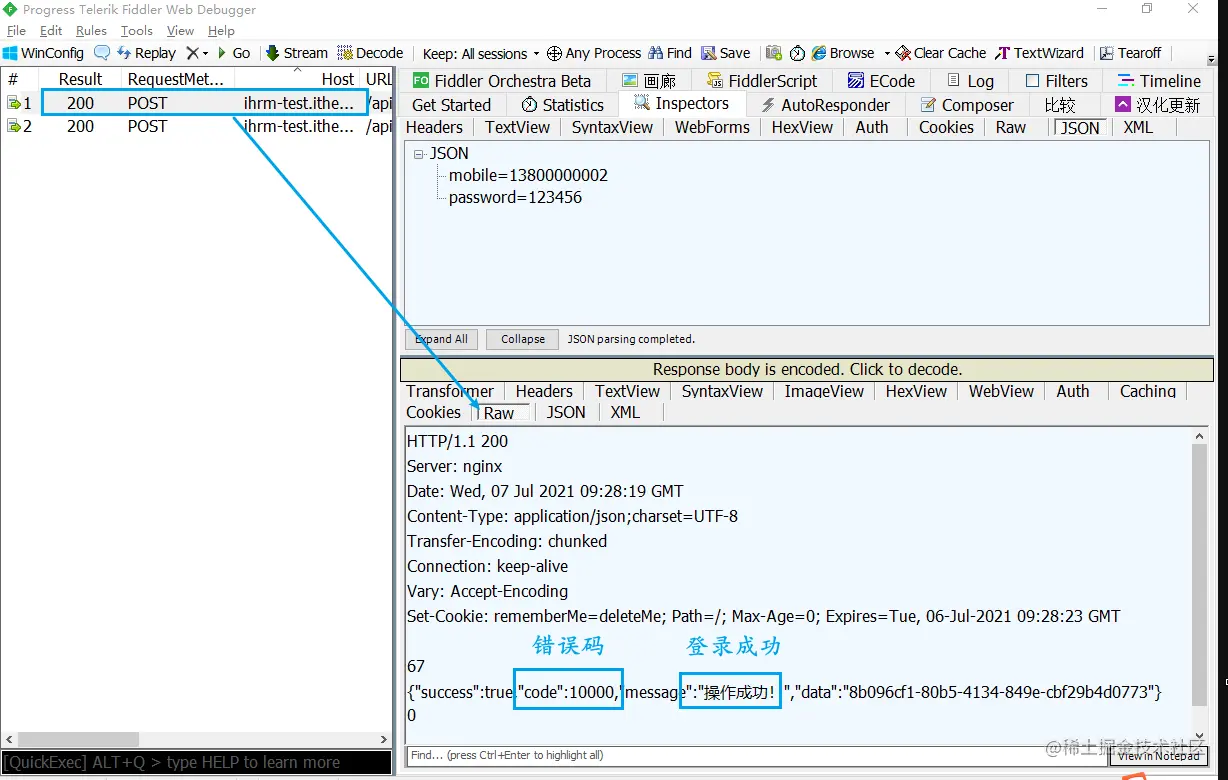Open the 比较 compare tab
Screen dimensions: 1228x780
point(1059,105)
